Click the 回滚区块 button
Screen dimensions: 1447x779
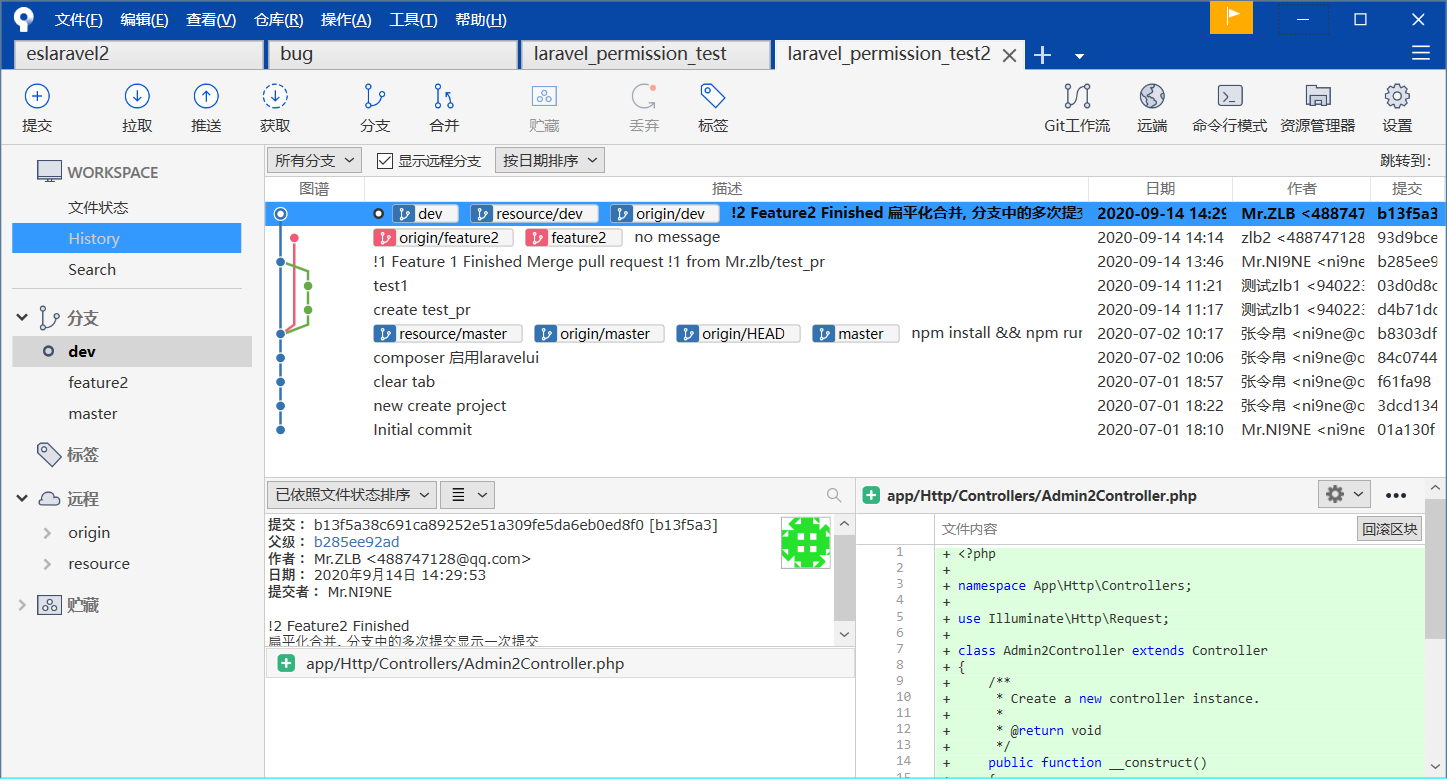click(1389, 529)
